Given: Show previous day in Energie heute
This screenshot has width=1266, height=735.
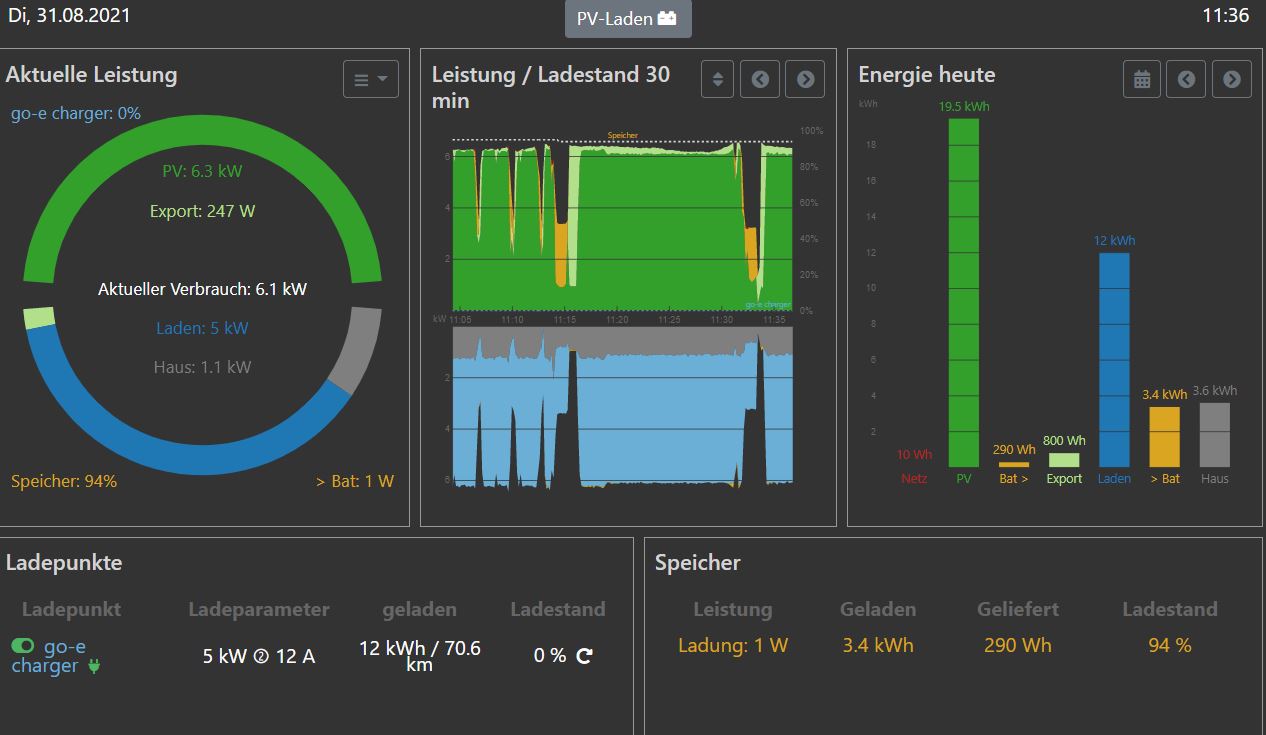Looking at the screenshot, I should tap(1186, 79).
